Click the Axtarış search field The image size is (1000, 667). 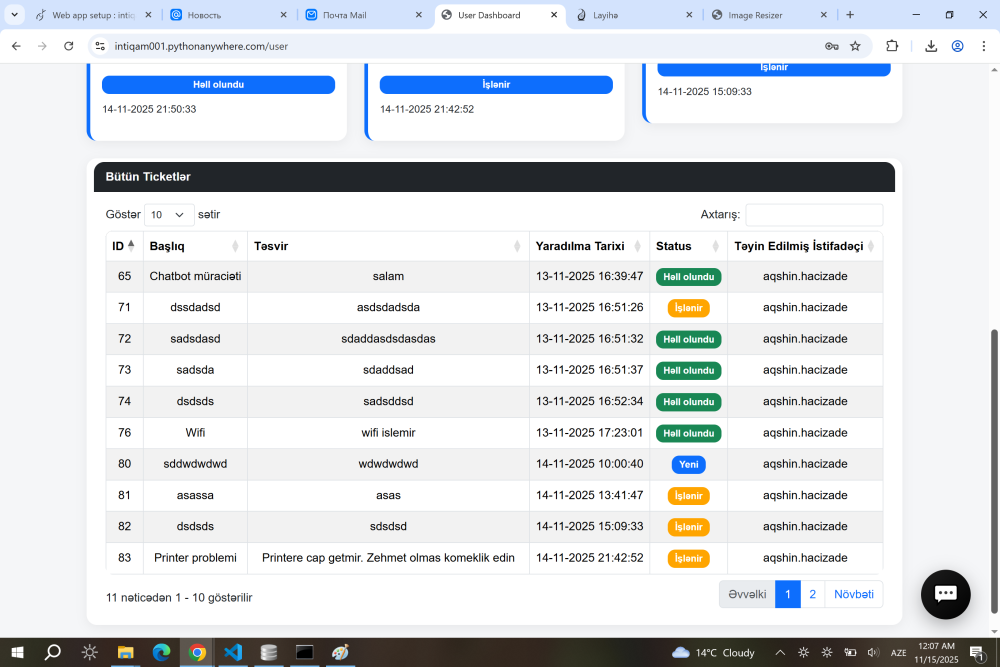tap(813, 214)
